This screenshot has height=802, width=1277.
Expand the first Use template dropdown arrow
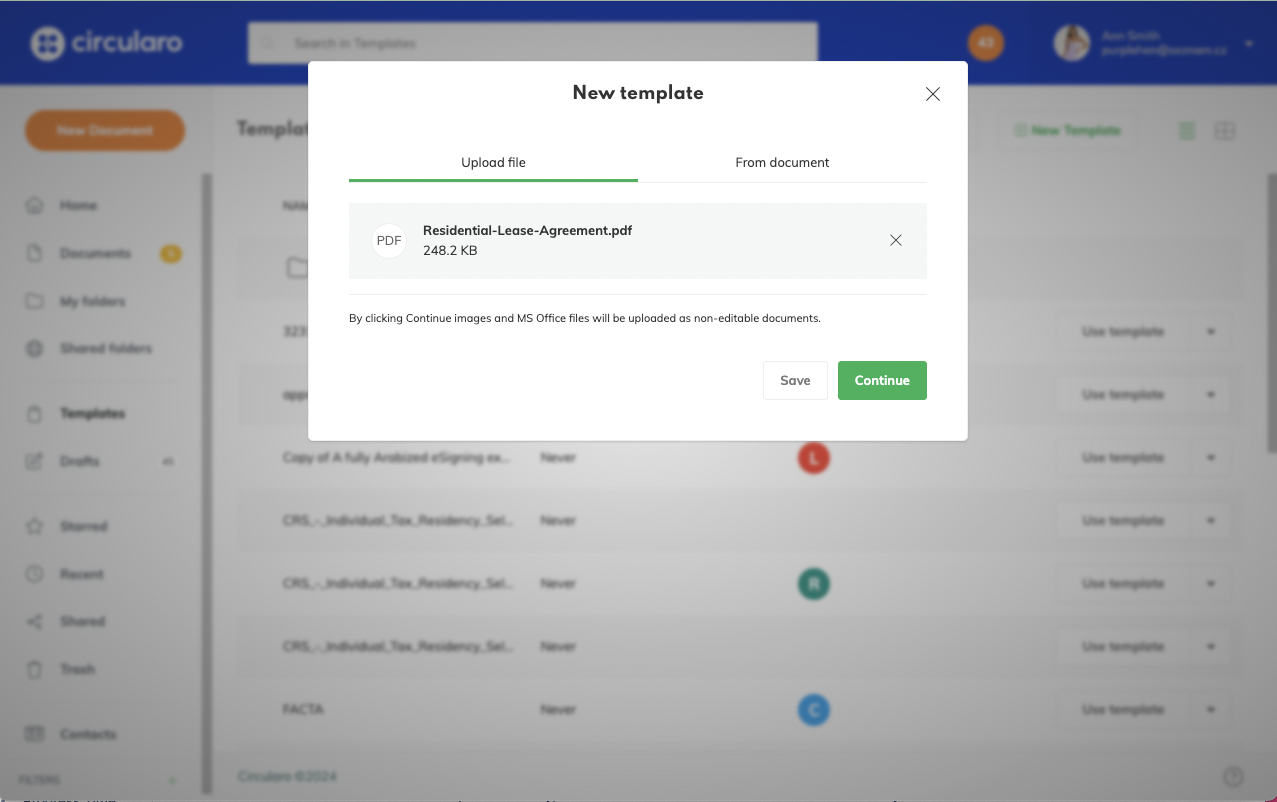coord(1211,332)
